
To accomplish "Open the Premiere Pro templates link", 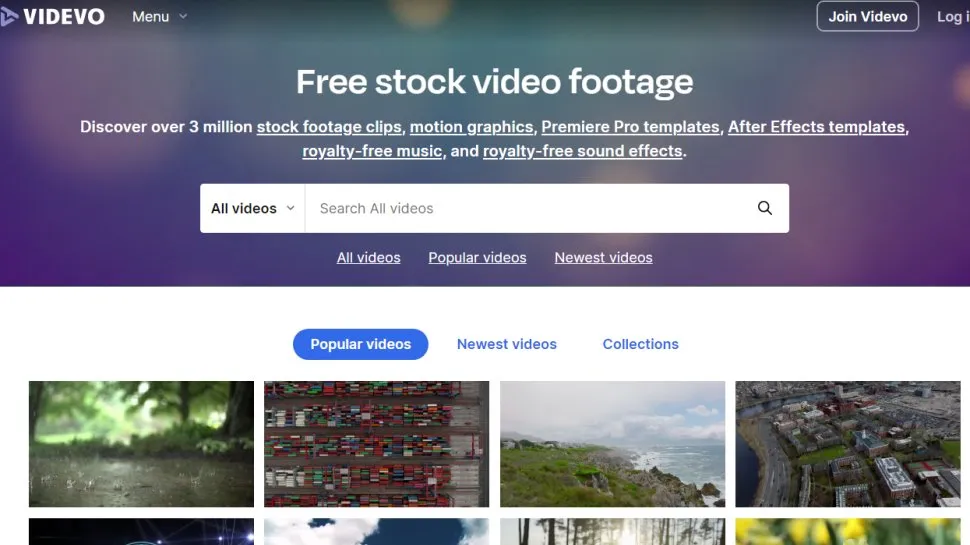I will (630, 127).
